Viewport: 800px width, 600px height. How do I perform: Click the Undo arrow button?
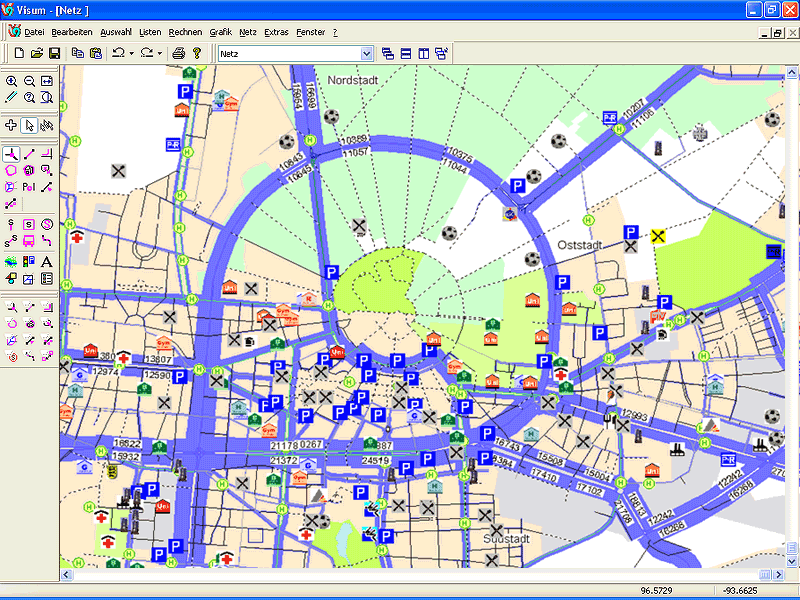click(x=118, y=53)
